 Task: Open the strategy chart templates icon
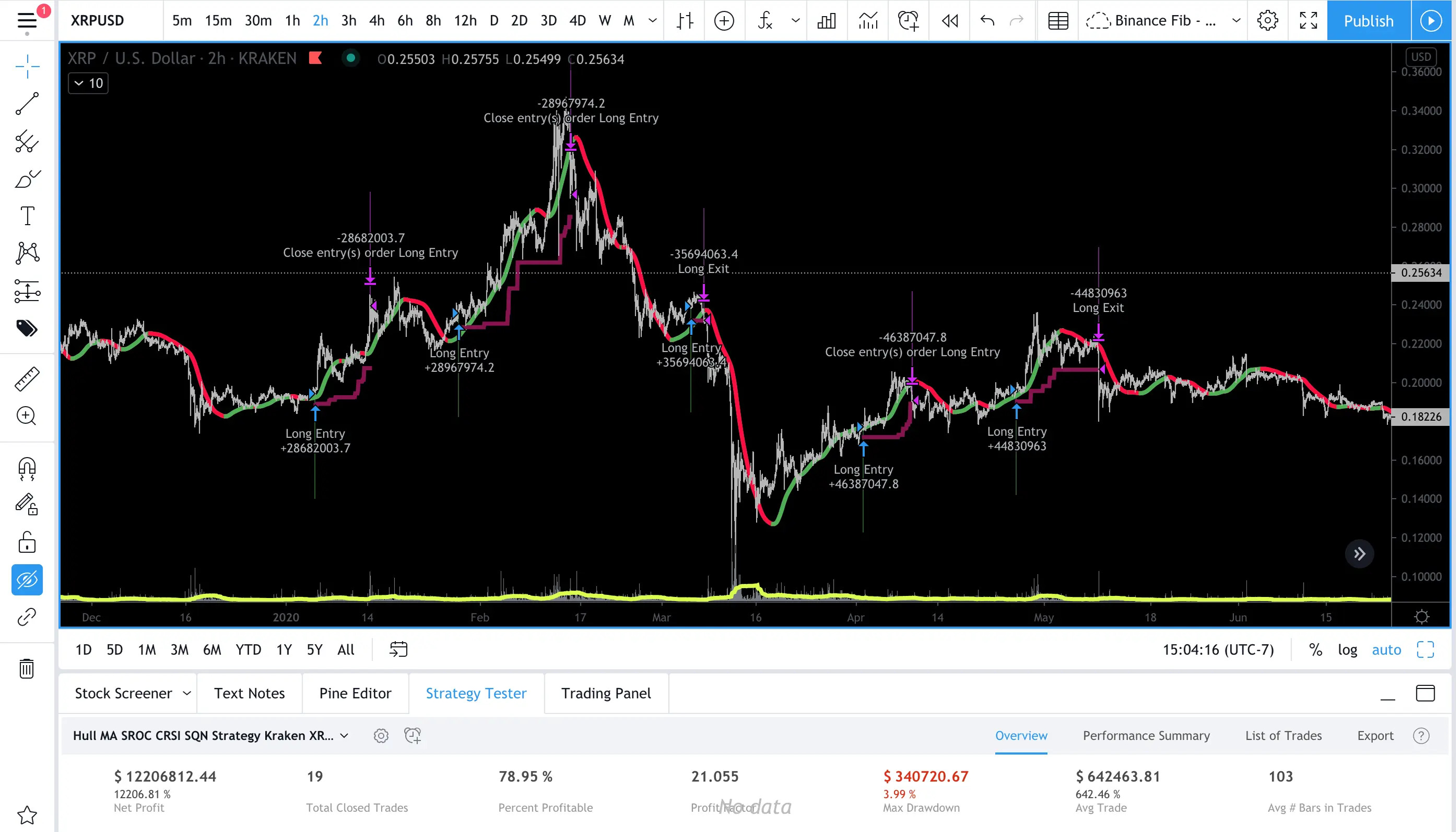868,21
